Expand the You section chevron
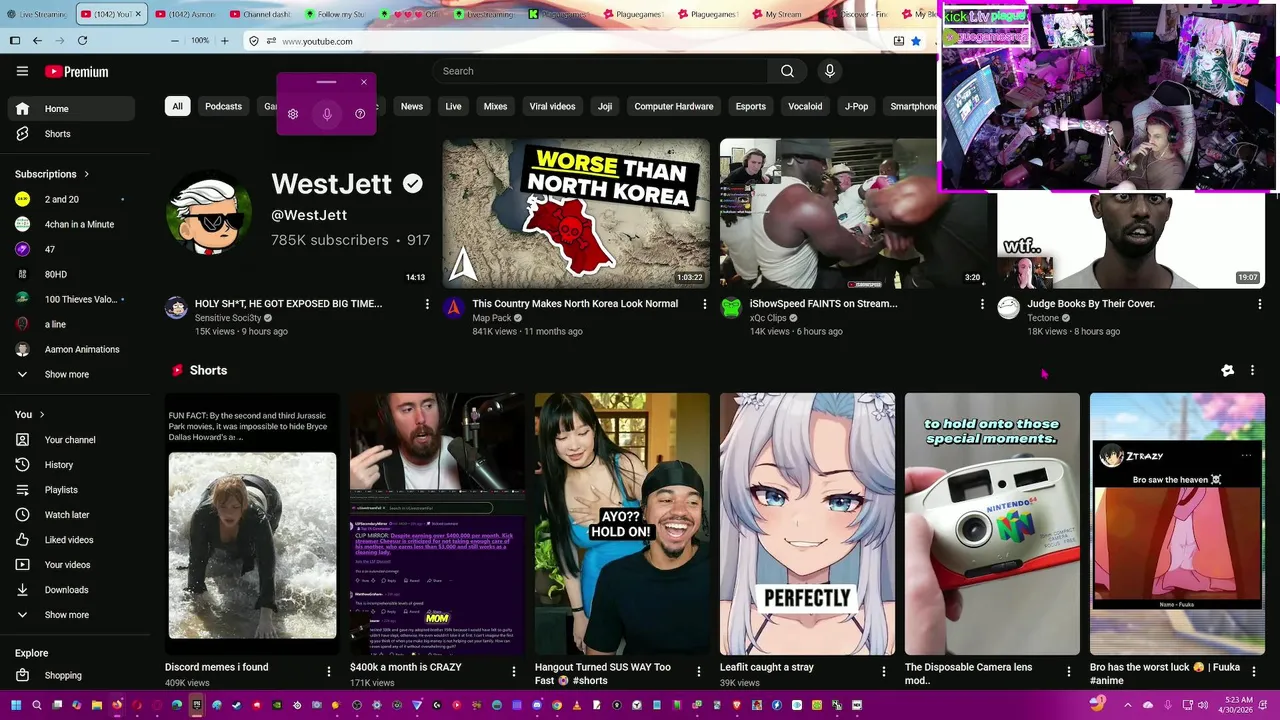1280x720 pixels. tap(41, 414)
